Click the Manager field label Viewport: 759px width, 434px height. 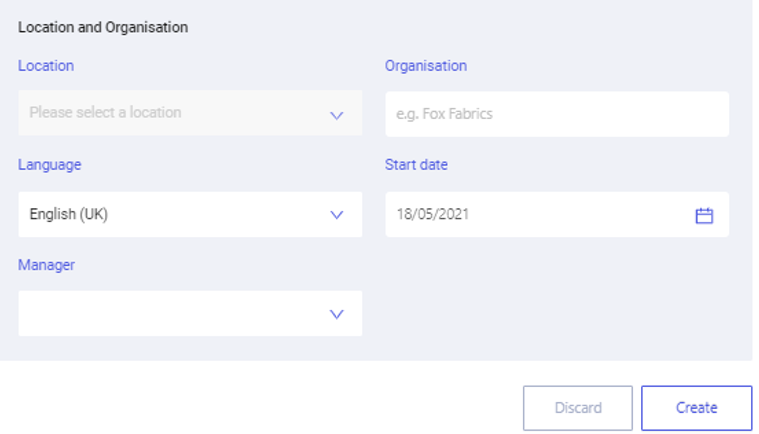pyautogui.click(x=46, y=265)
